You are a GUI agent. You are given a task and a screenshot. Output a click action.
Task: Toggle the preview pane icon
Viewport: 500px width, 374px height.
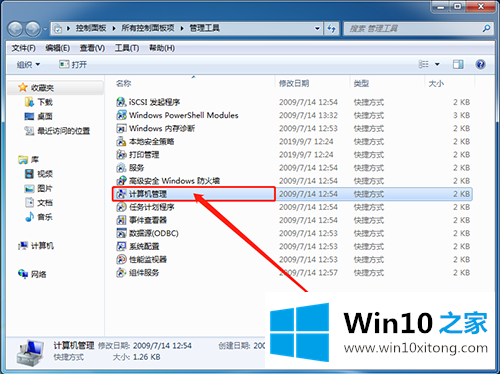(x=458, y=64)
